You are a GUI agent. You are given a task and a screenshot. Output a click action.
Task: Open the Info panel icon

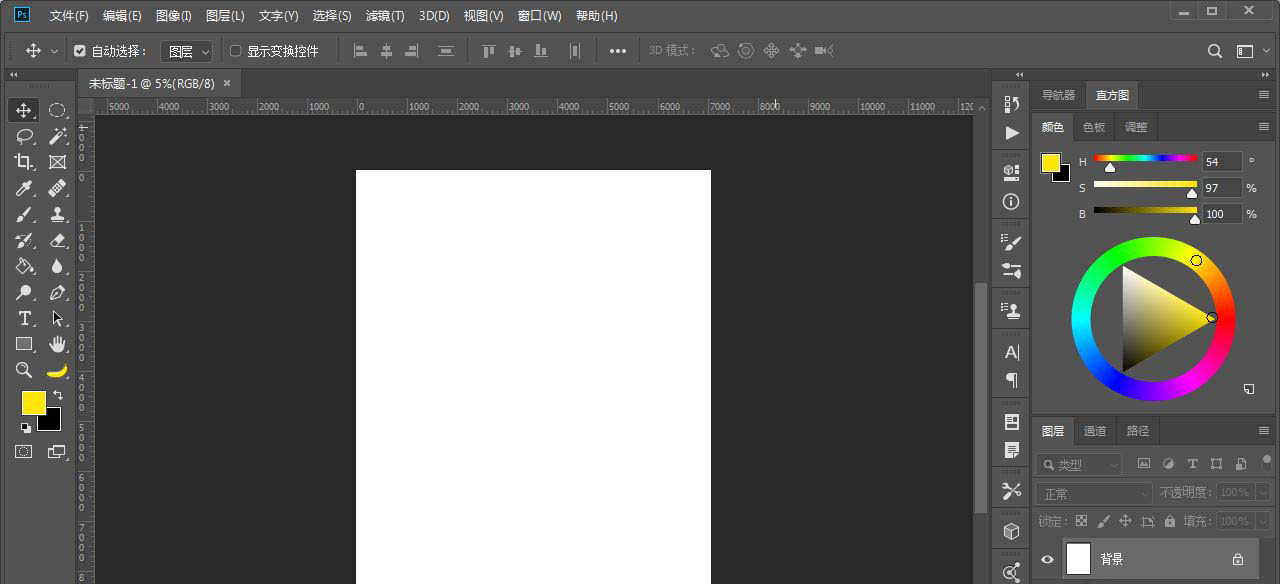(1012, 201)
